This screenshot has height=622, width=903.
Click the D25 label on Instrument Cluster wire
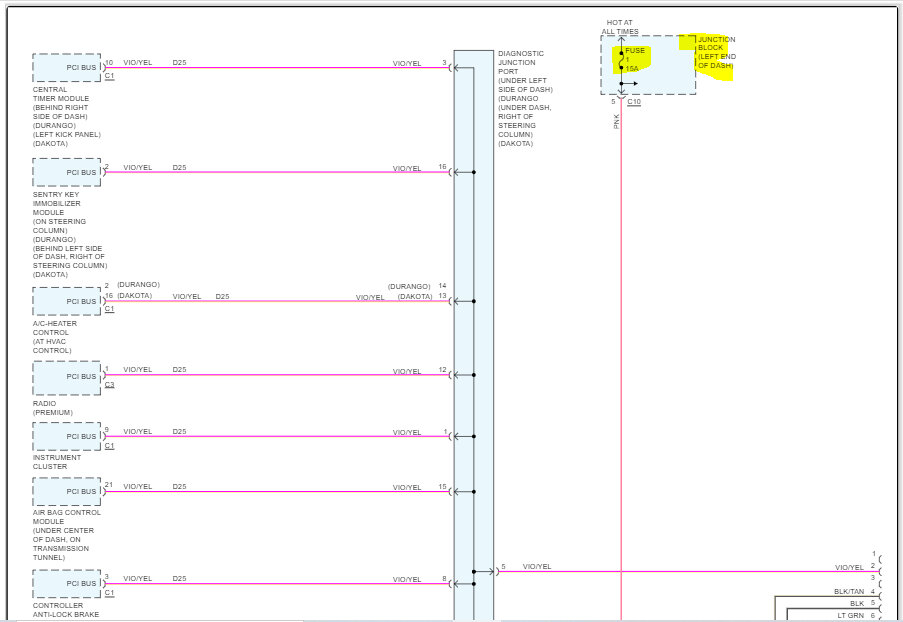point(179,431)
